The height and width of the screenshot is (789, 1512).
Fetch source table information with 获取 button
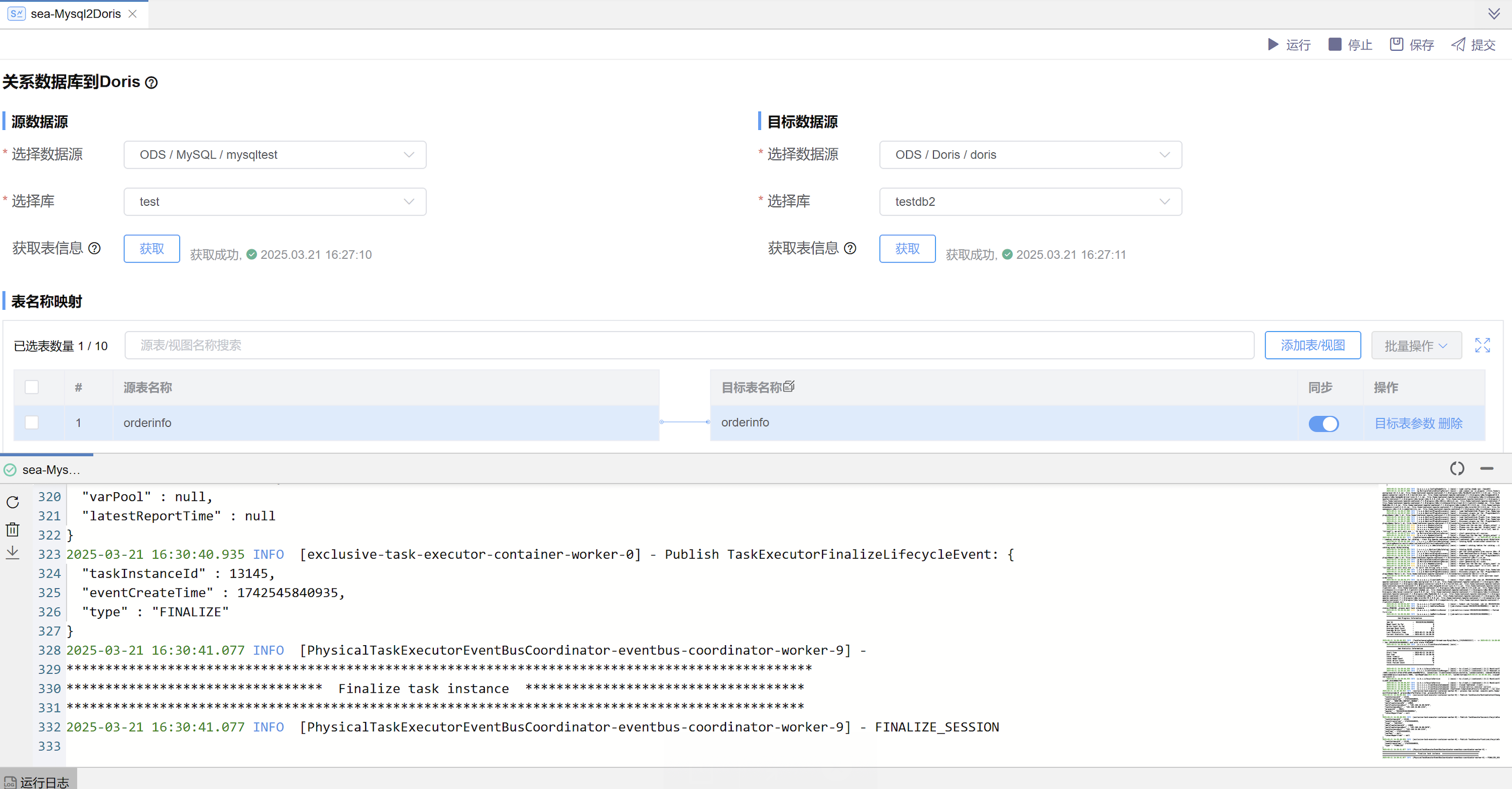click(151, 248)
